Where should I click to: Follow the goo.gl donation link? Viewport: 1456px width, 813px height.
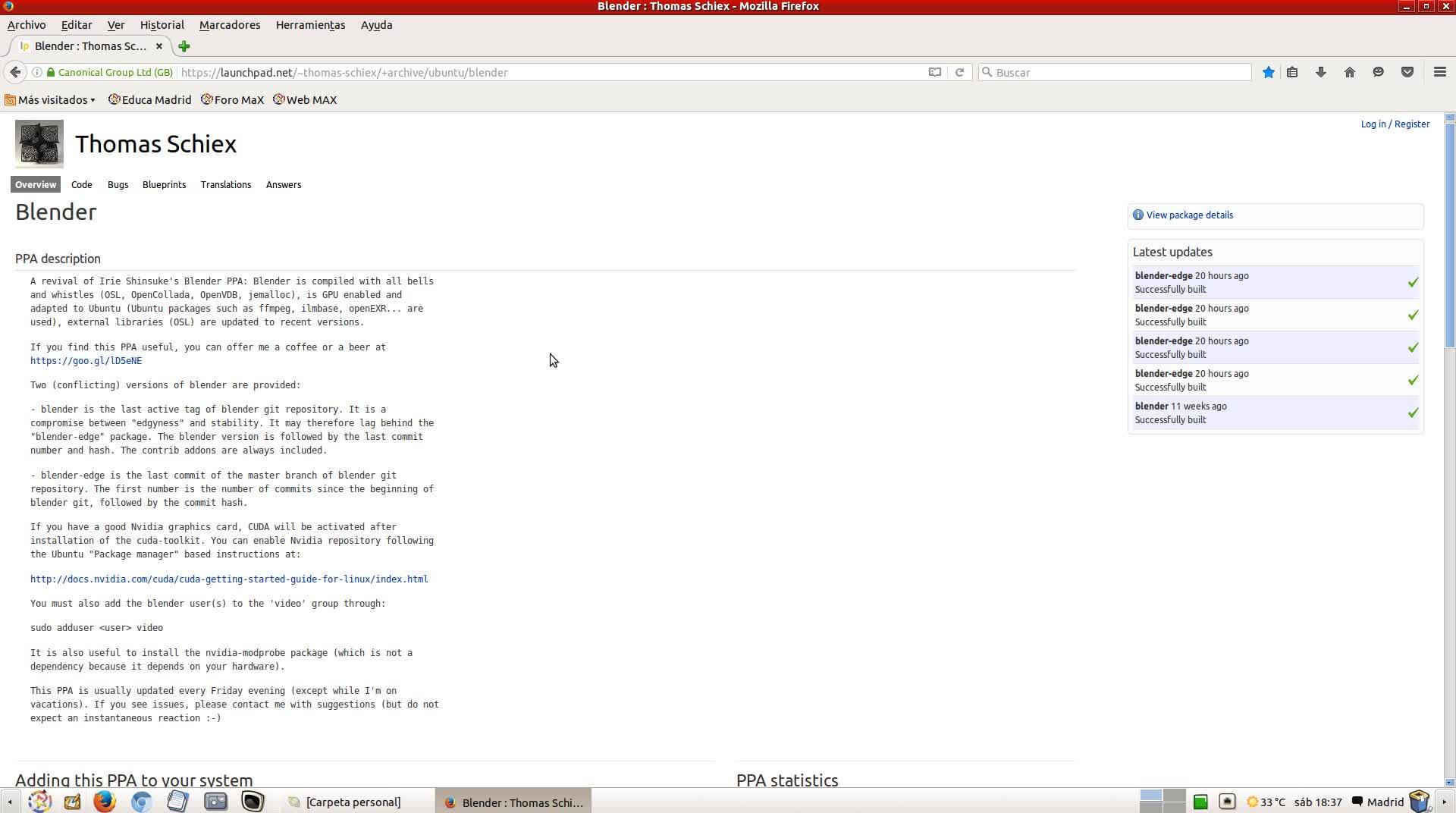coord(86,361)
